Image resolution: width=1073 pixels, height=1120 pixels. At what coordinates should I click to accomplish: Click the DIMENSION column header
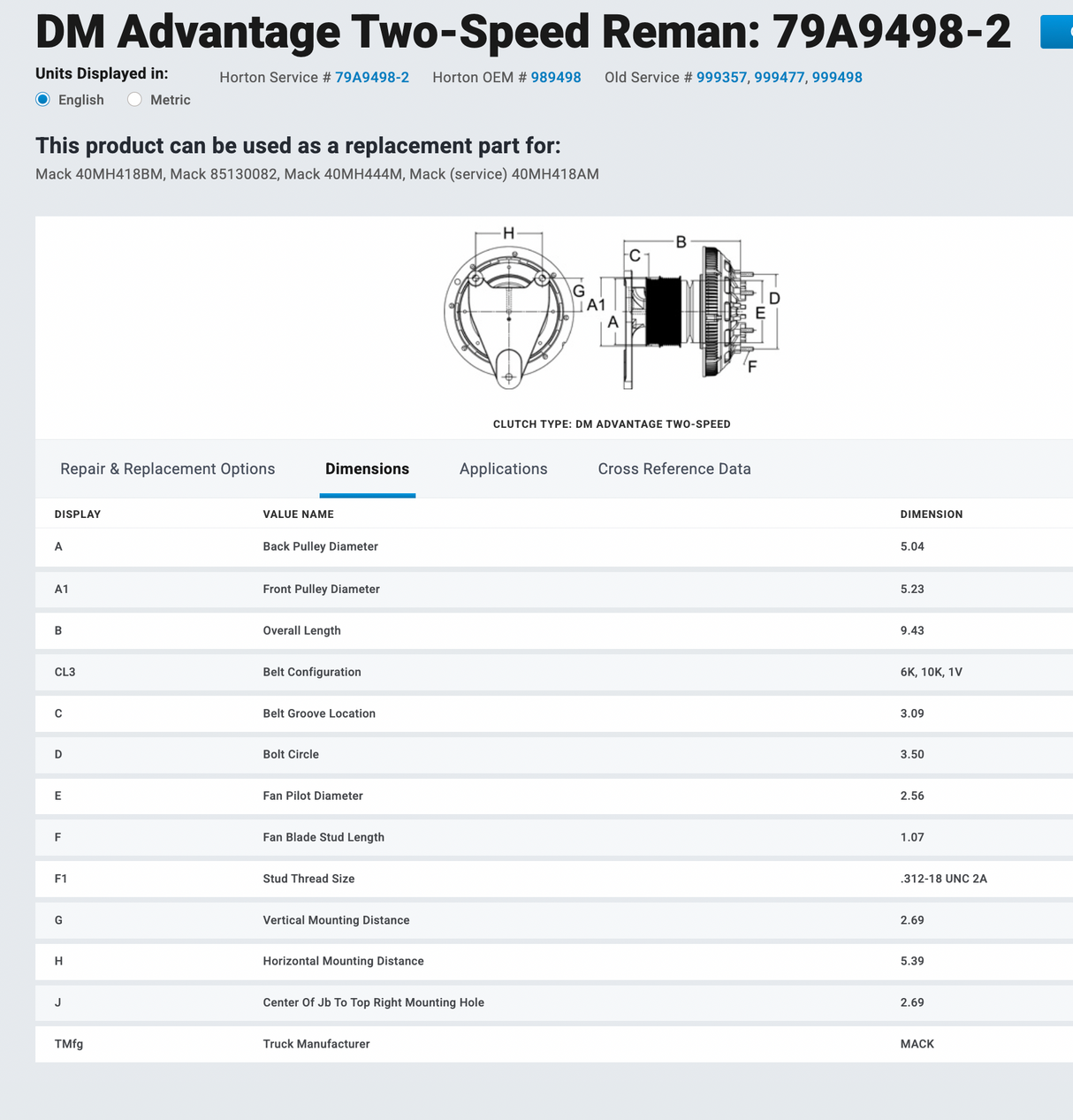click(931, 514)
